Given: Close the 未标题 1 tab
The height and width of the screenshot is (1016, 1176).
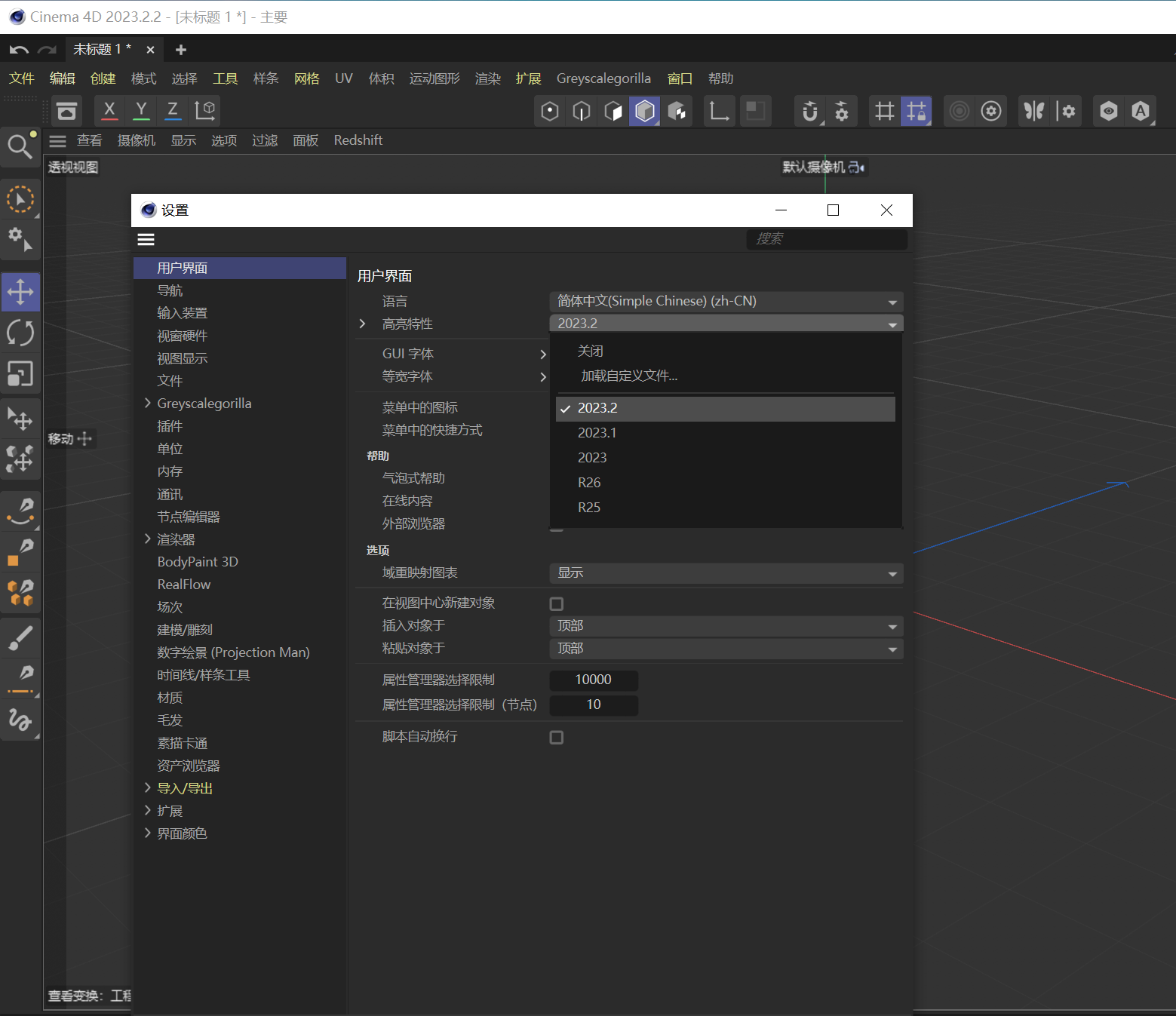Looking at the screenshot, I should point(150,50).
